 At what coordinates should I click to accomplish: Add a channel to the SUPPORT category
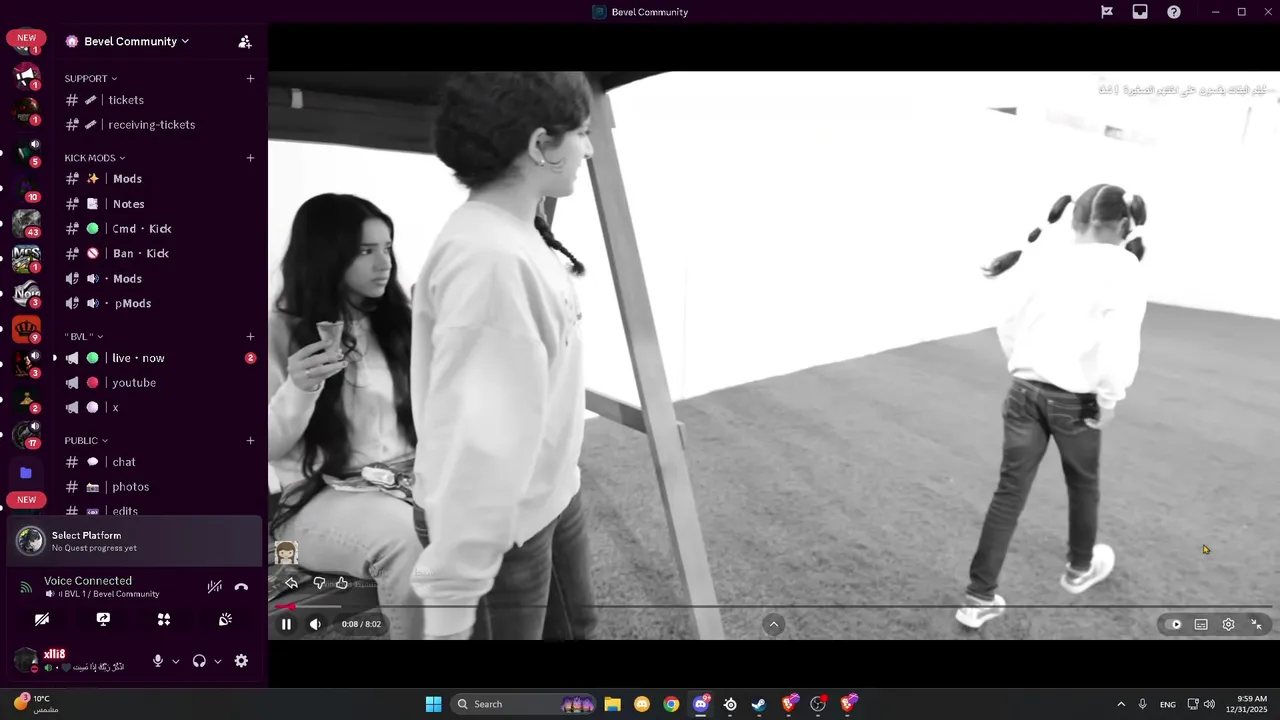[250, 78]
